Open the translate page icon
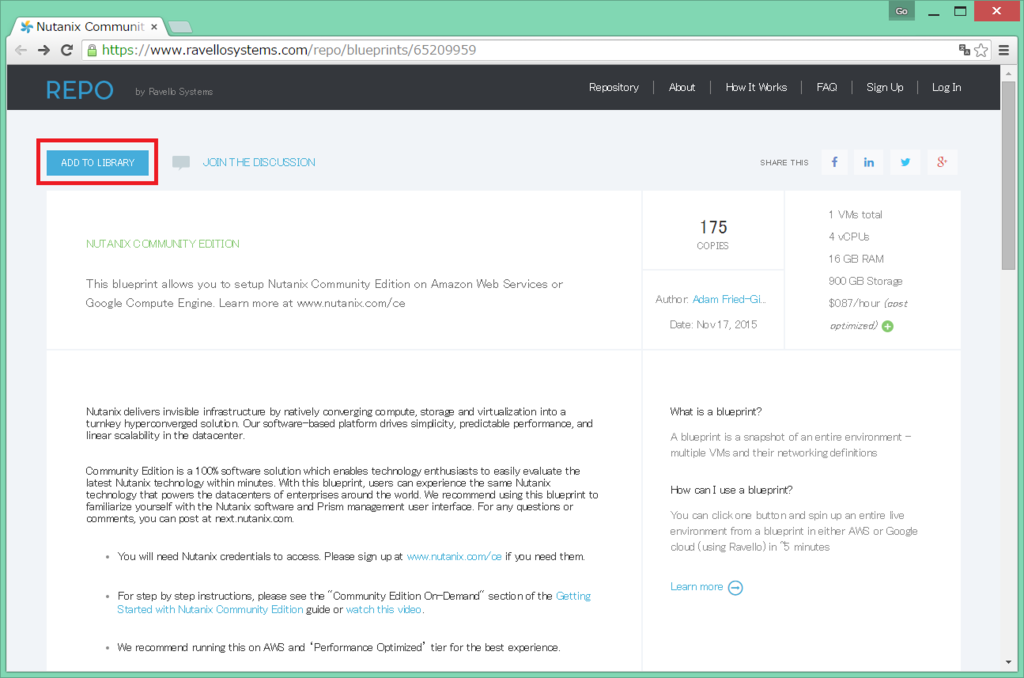Viewport: 1024px width, 678px height. point(964,50)
